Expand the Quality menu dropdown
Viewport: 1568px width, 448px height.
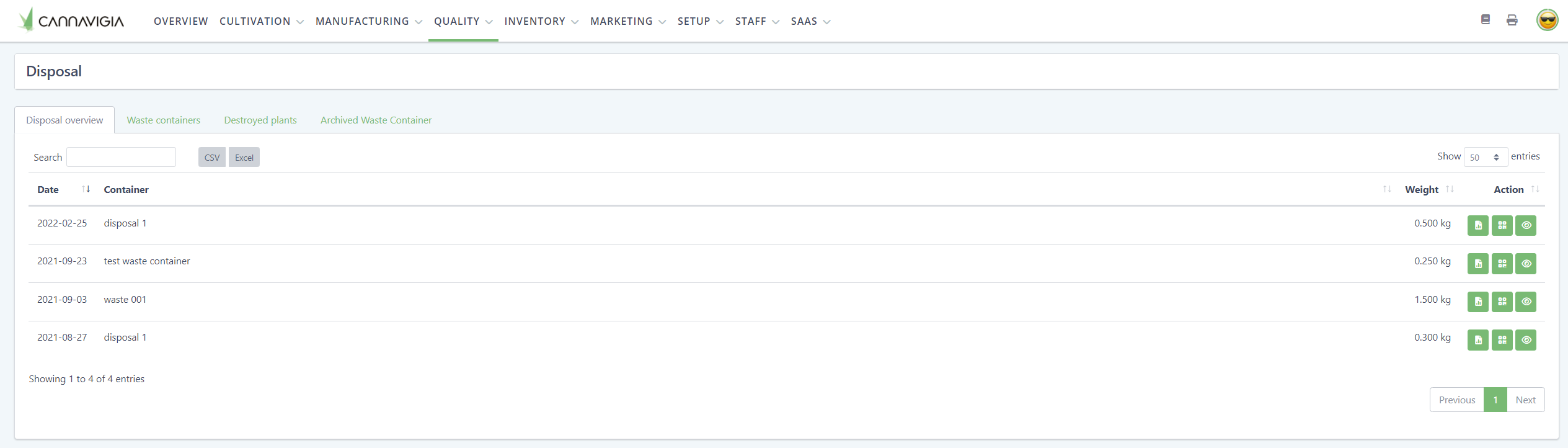463,21
